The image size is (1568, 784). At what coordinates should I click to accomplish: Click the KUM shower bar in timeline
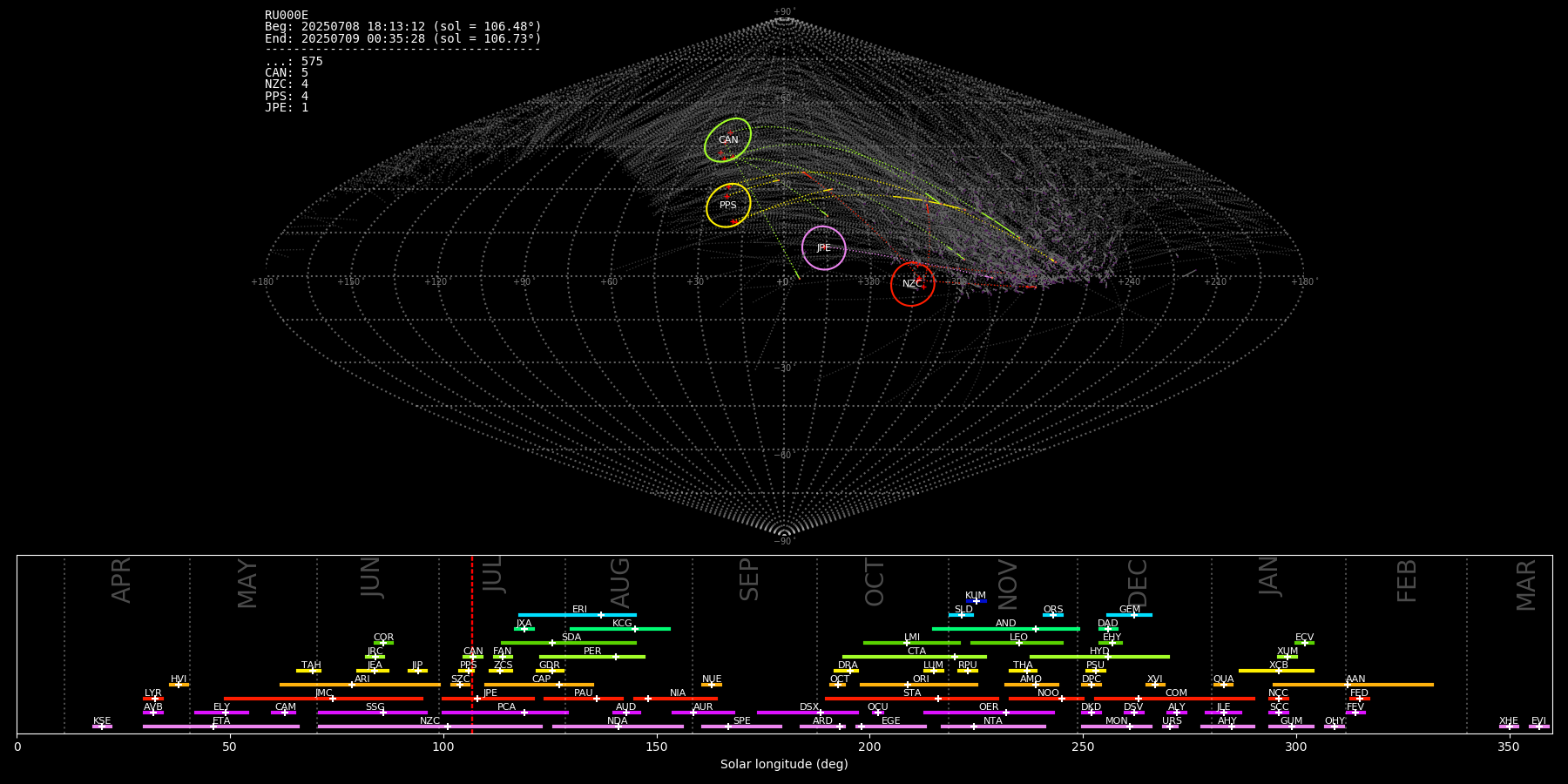976,601
